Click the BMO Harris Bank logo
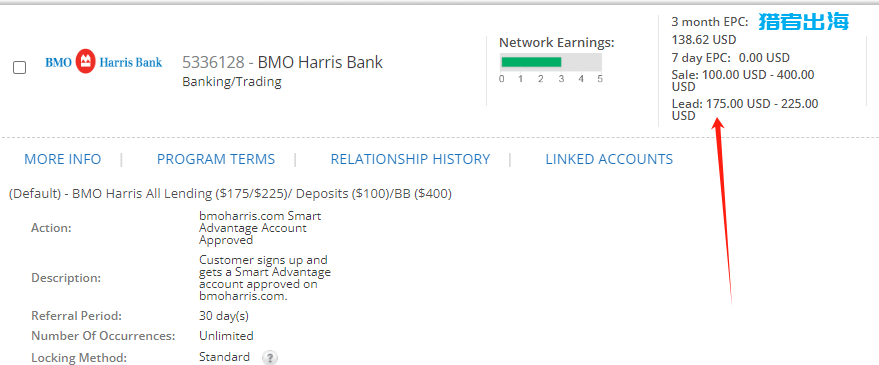This screenshot has width=879, height=365. coord(104,62)
